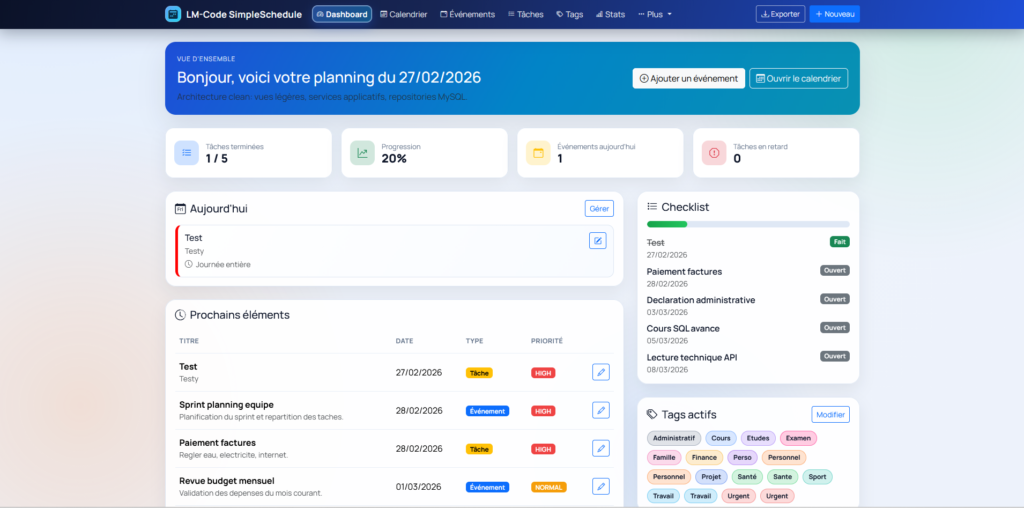Click edit pencil for Sprint planning equipe
Screen dimensions: 1024x508
coord(600,410)
